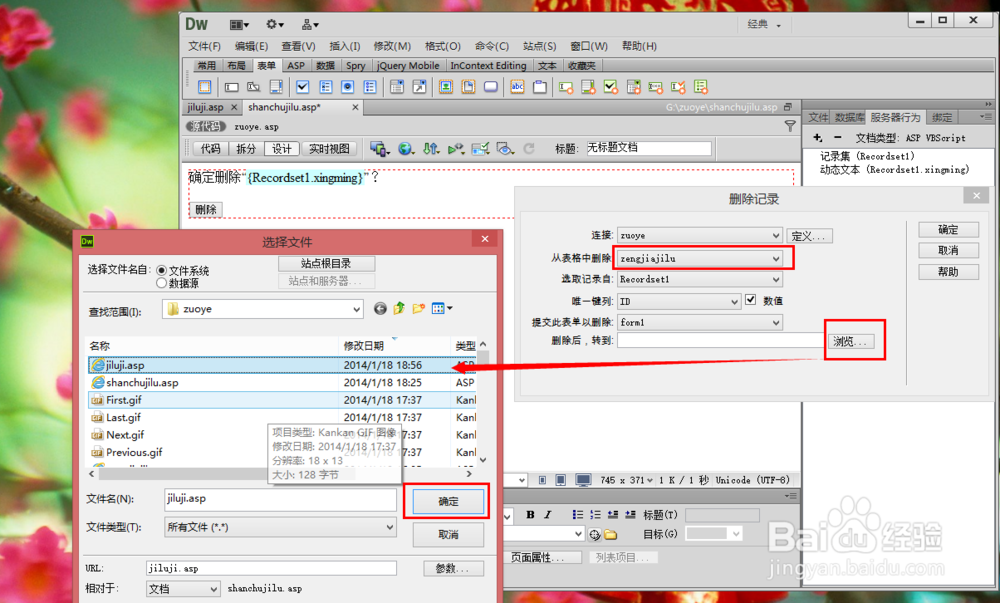Open Relative To dropdown in file dialog
This screenshot has width=1000, height=603.
click(183, 589)
